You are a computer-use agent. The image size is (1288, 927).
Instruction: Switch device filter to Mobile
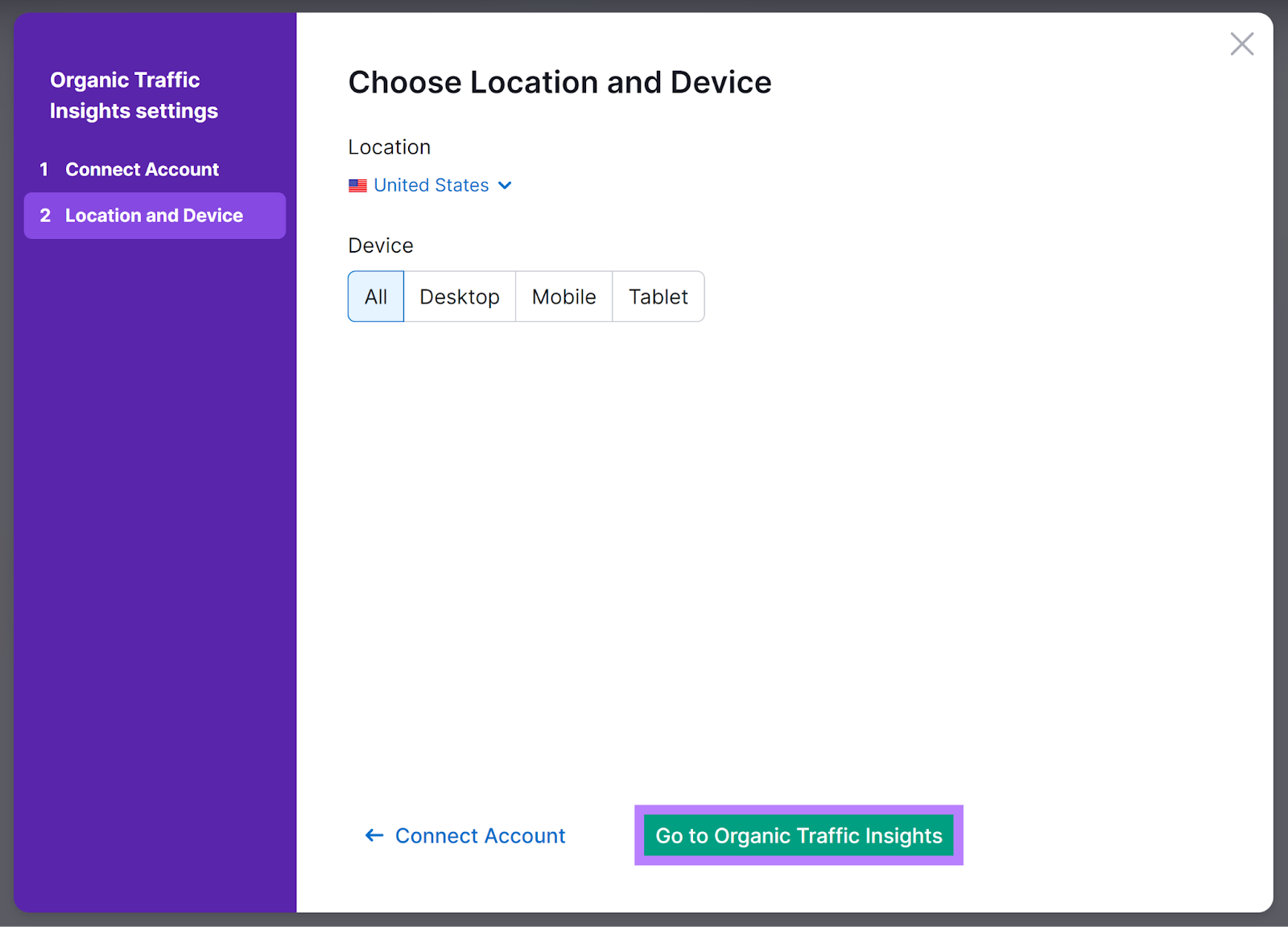pos(563,296)
